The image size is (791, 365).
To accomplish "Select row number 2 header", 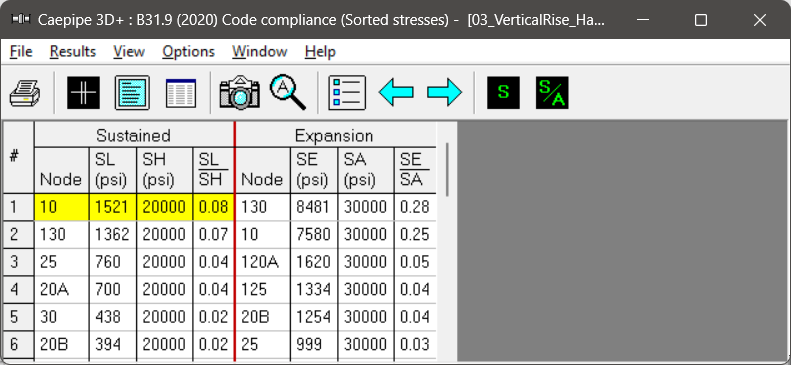I will pyautogui.click(x=18, y=234).
